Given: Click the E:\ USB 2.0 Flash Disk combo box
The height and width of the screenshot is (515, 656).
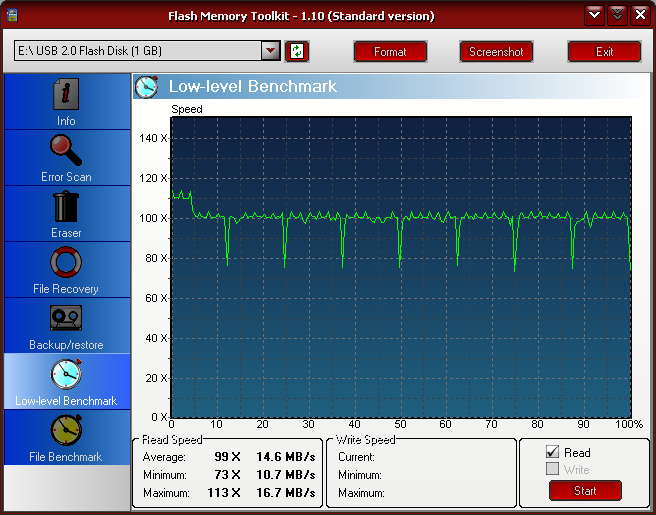Looking at the screenshot, I should (147, 51).
